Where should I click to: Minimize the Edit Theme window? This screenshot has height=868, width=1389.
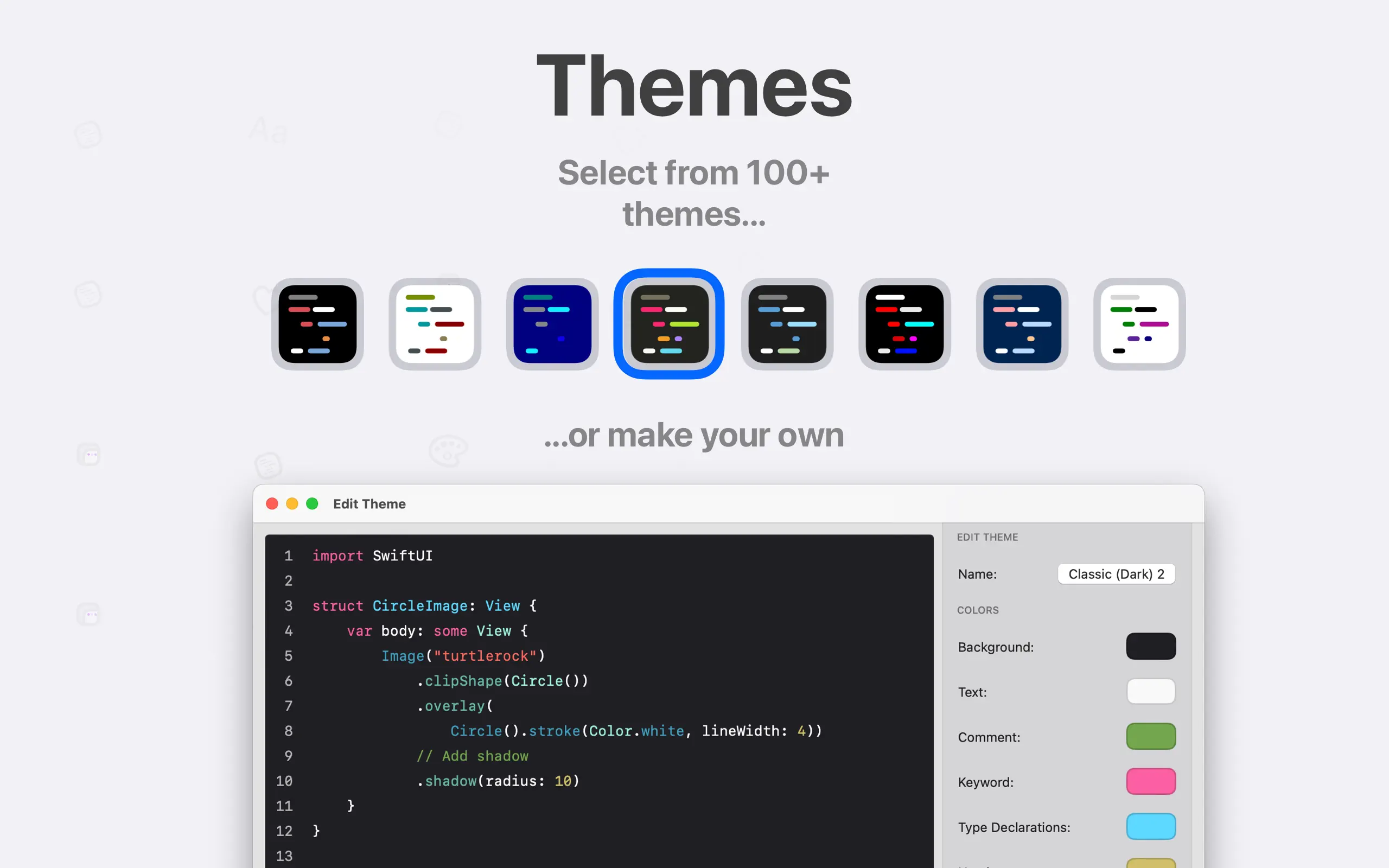[x=292, y=503]
